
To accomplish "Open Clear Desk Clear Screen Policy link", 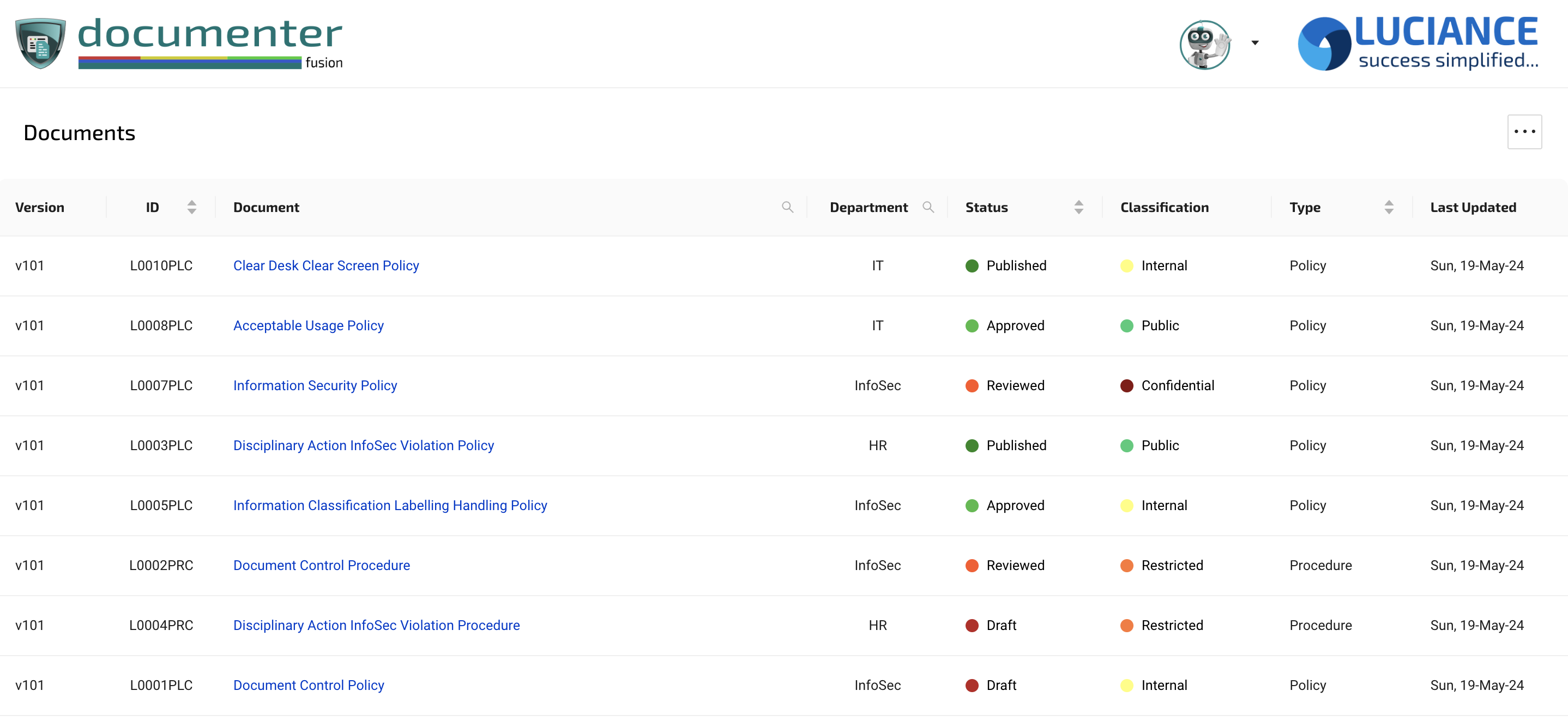I will point(325,266).
